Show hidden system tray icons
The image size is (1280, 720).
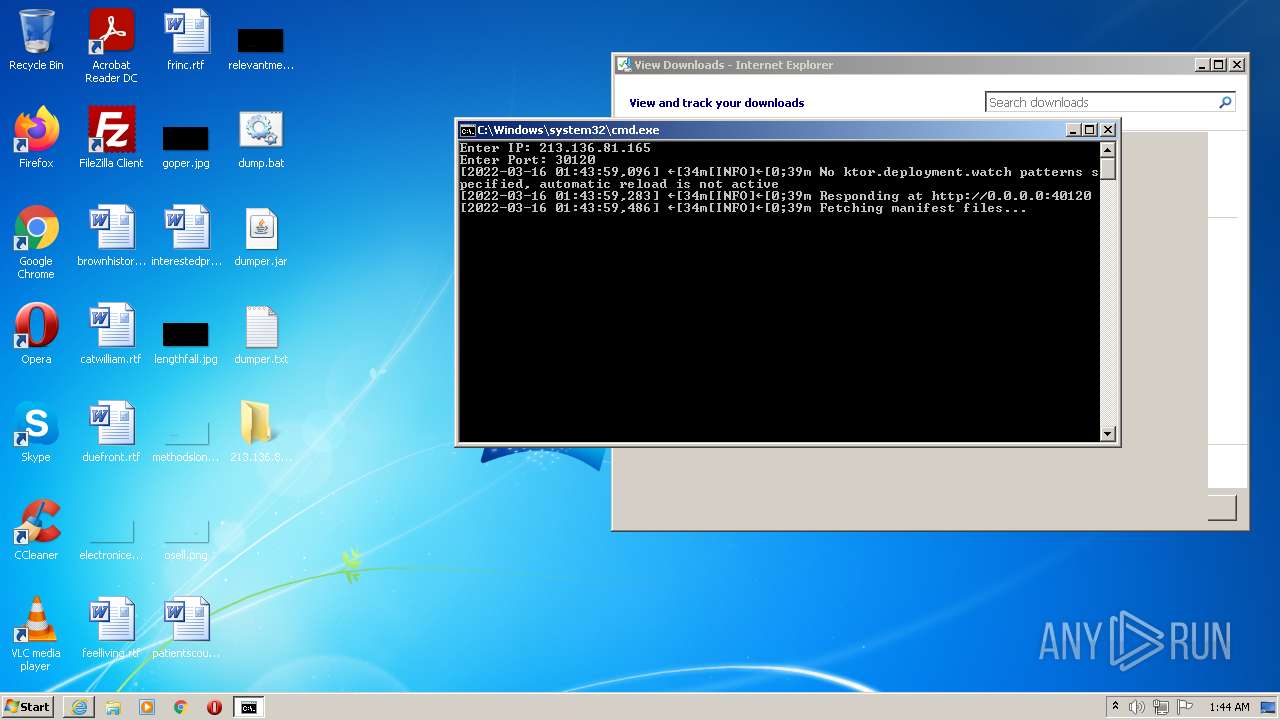(1115, 707)
